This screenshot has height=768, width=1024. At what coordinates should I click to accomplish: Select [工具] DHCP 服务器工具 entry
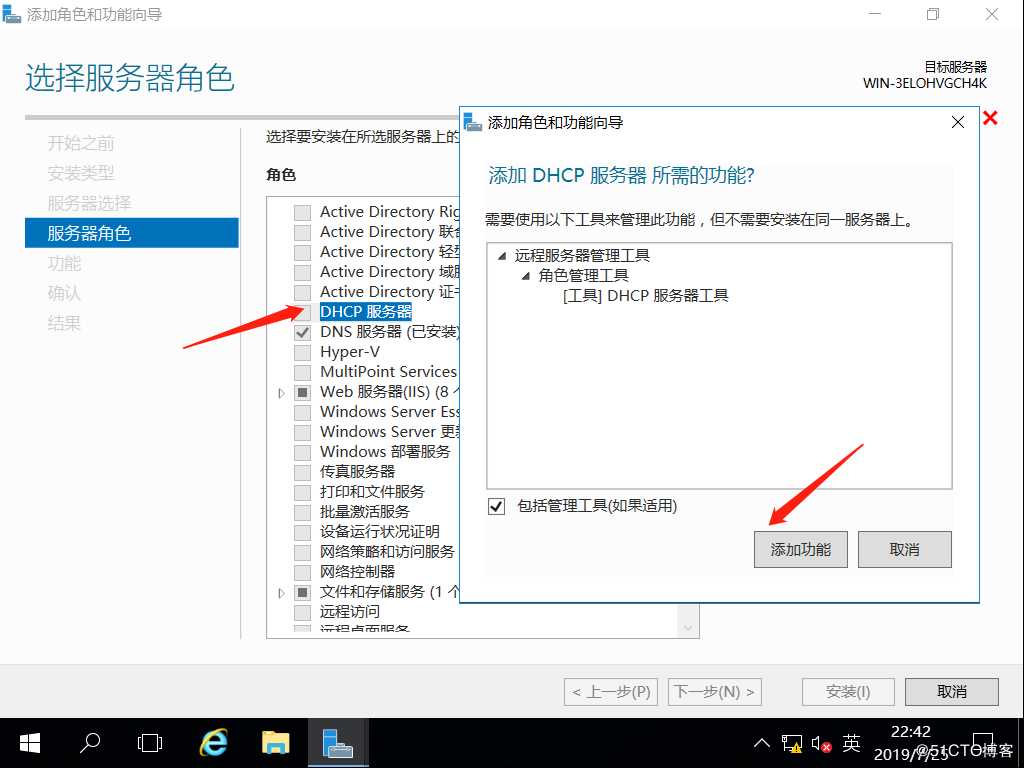point(645,296)
